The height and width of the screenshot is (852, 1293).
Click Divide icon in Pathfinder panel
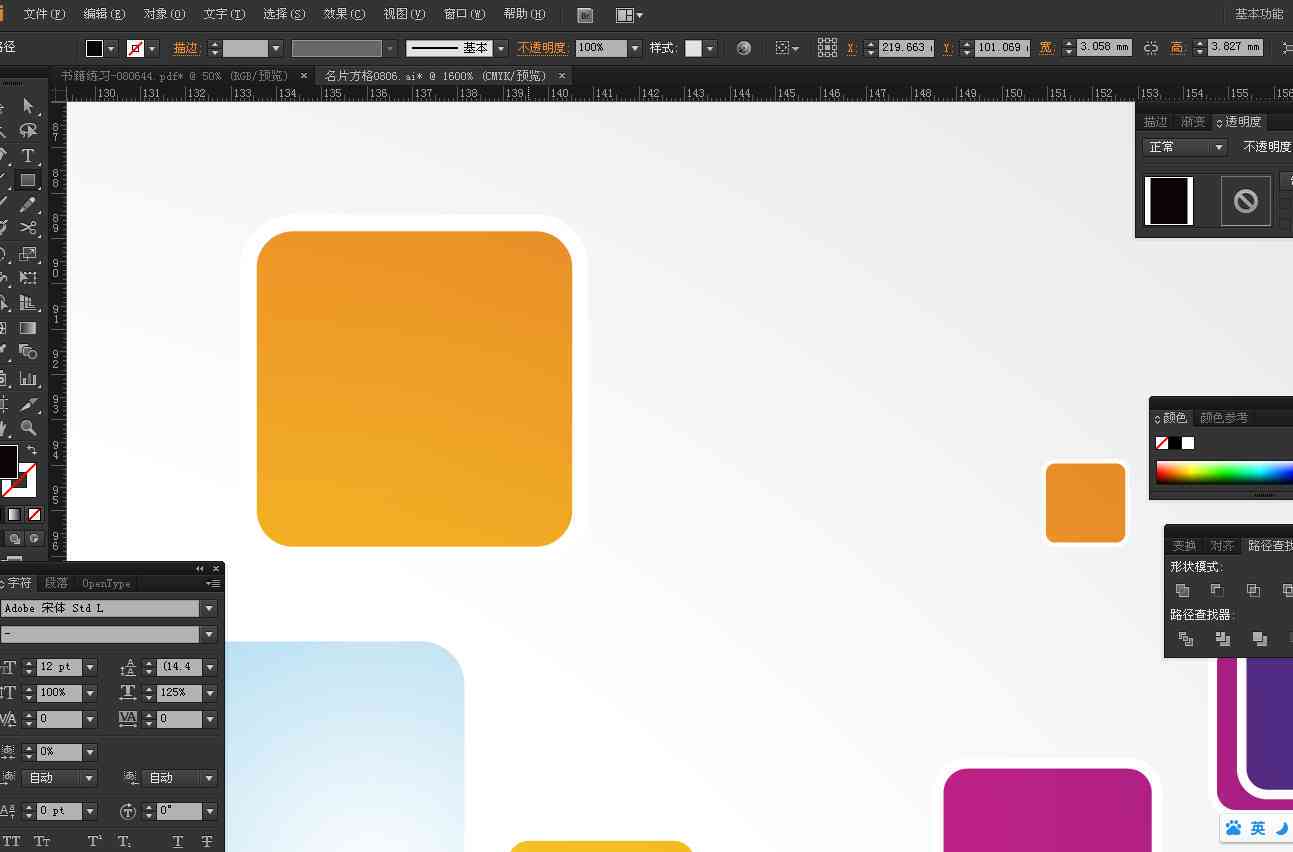click(x=1186, y=639)
